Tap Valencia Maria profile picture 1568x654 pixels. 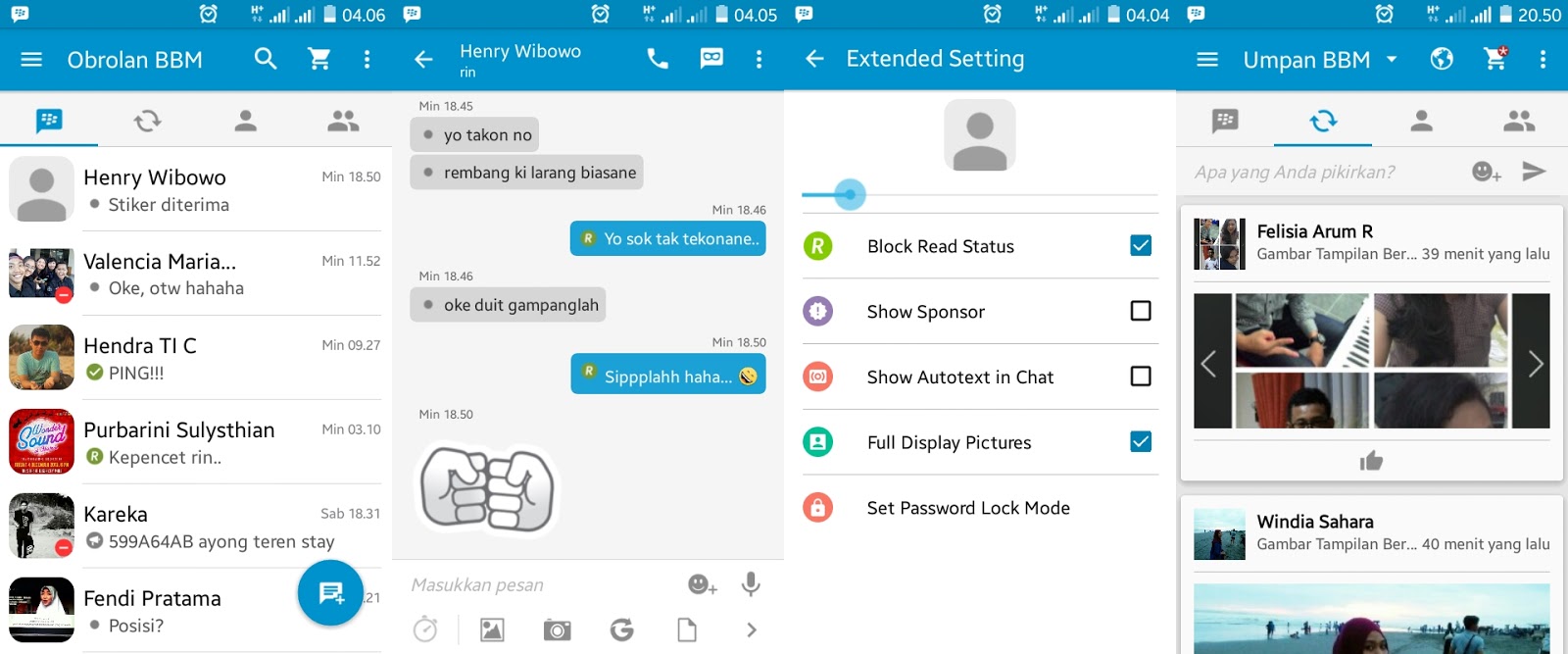click(x=41, y=274)
